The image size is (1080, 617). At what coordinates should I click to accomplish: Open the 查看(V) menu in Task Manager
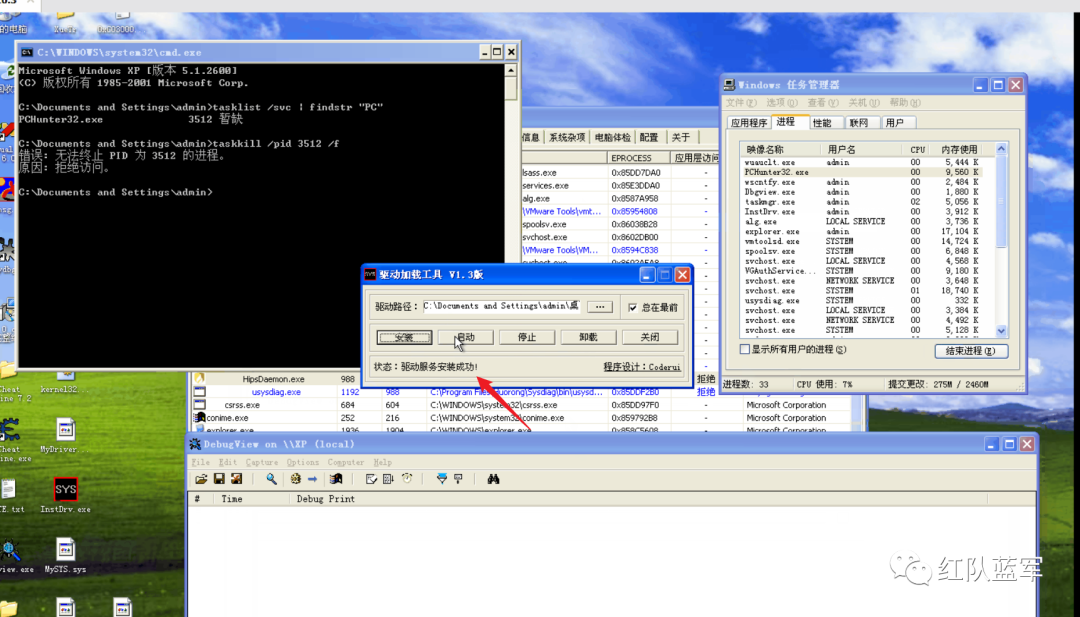[x=823, y=103]
